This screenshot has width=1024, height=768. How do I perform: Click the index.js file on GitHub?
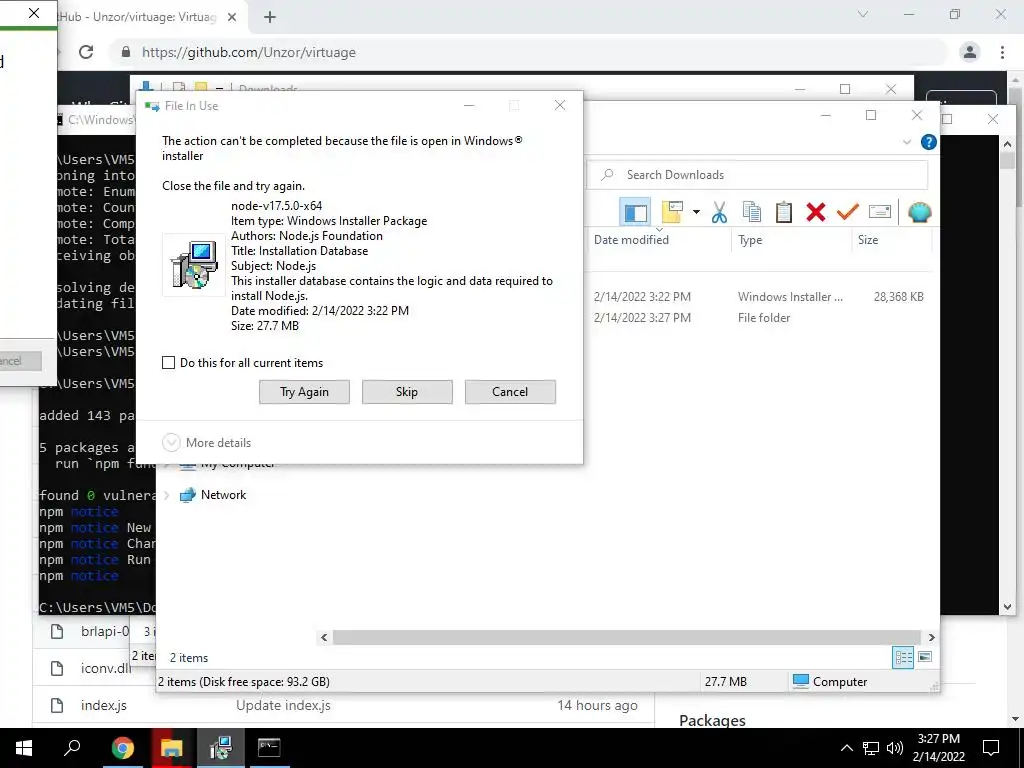click(x=104, y=705)
